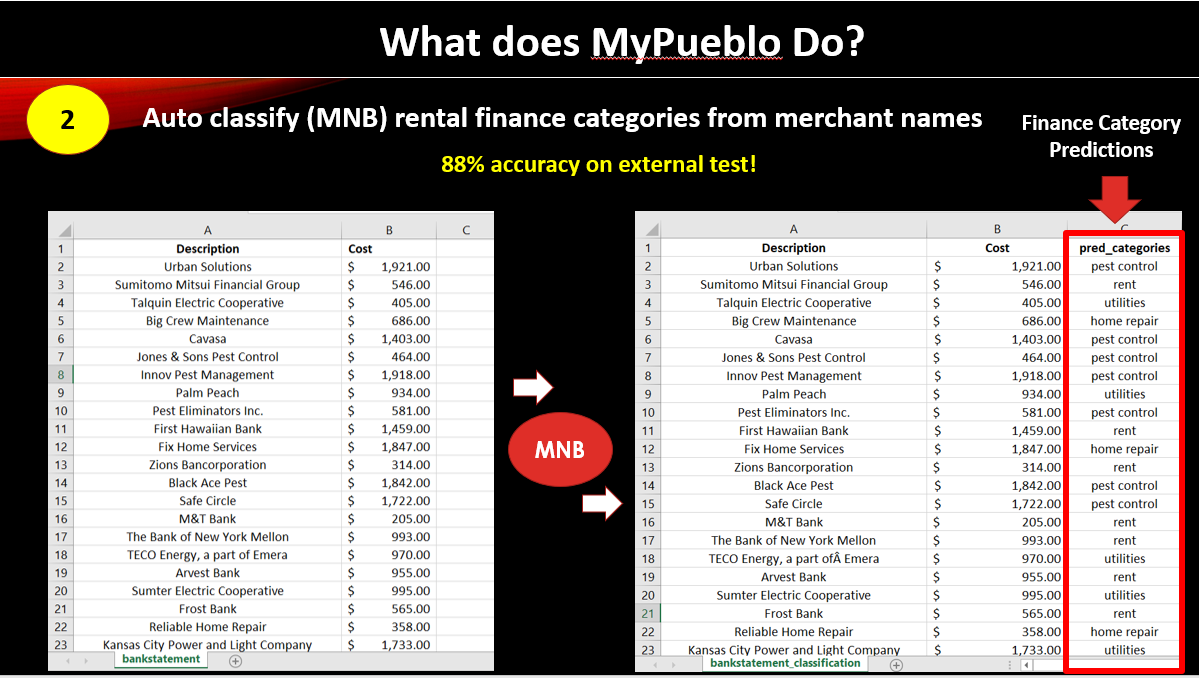Select all cells in the bankstatement sheet

click(x=64, y=230)
